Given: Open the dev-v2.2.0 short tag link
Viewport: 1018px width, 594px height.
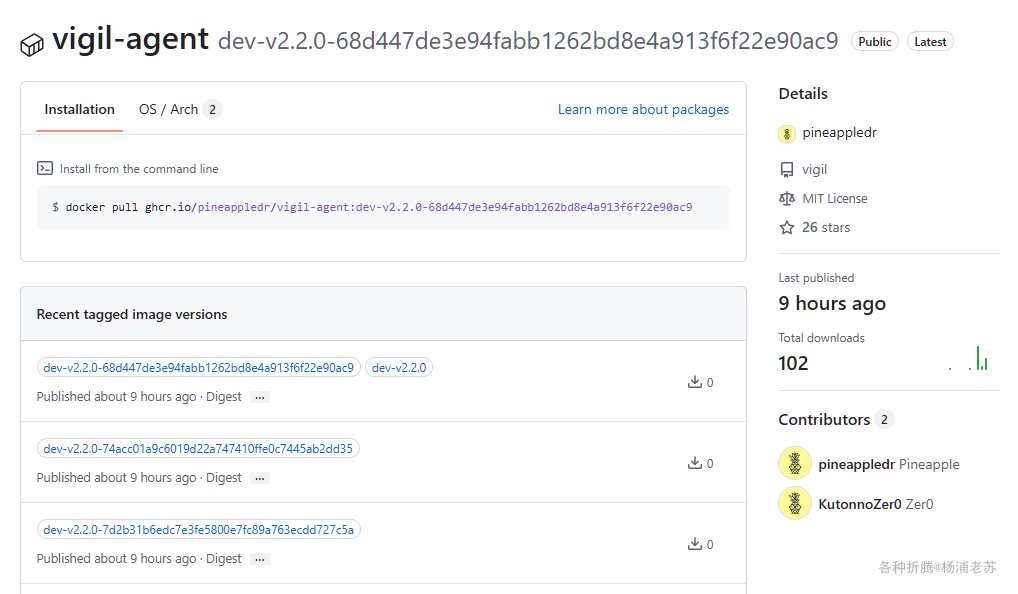Looking at the screenshot, I should (399, 368).
